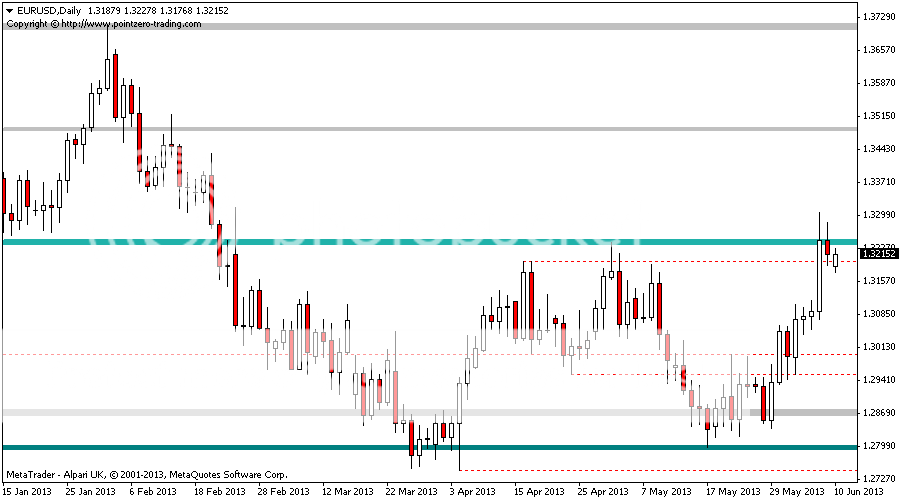
Task: Click the 25 Apr 2013 date label
Action: pyautogui.click(x=603, y=491)
